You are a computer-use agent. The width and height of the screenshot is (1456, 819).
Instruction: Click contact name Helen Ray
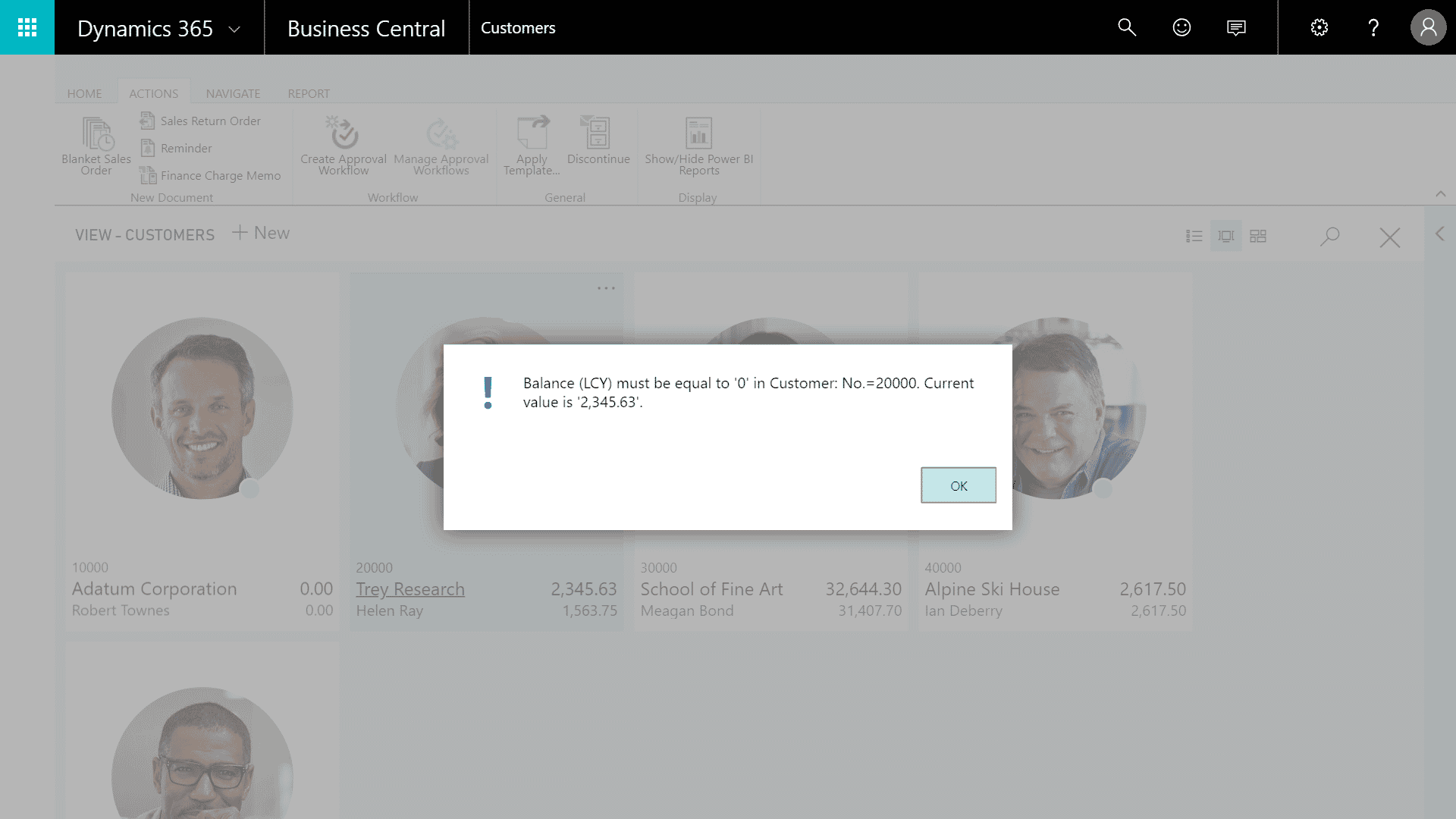click(390, 610)
